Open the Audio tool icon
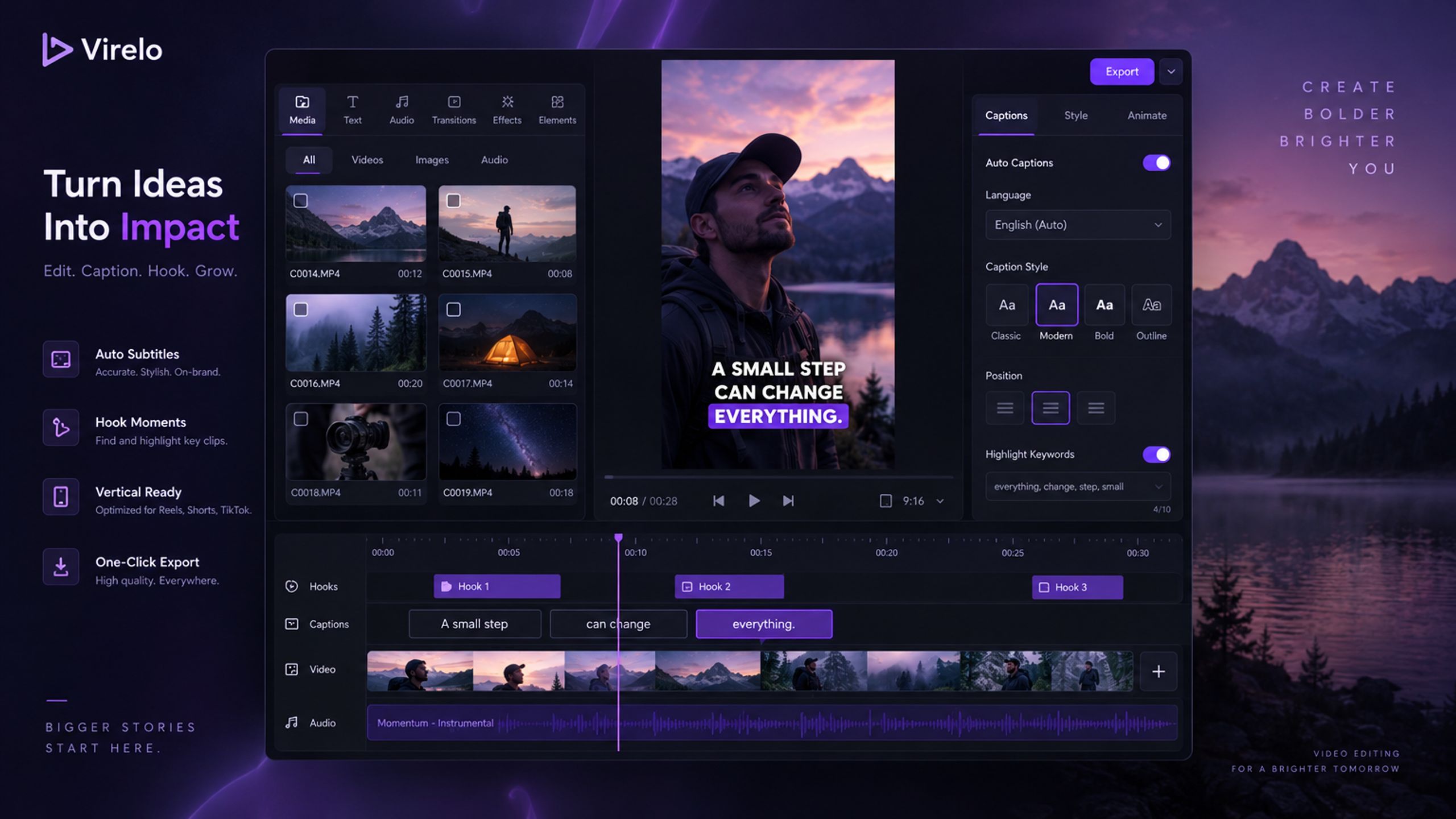This screenshot has height=819, width=1456. (x=402, y=102)
